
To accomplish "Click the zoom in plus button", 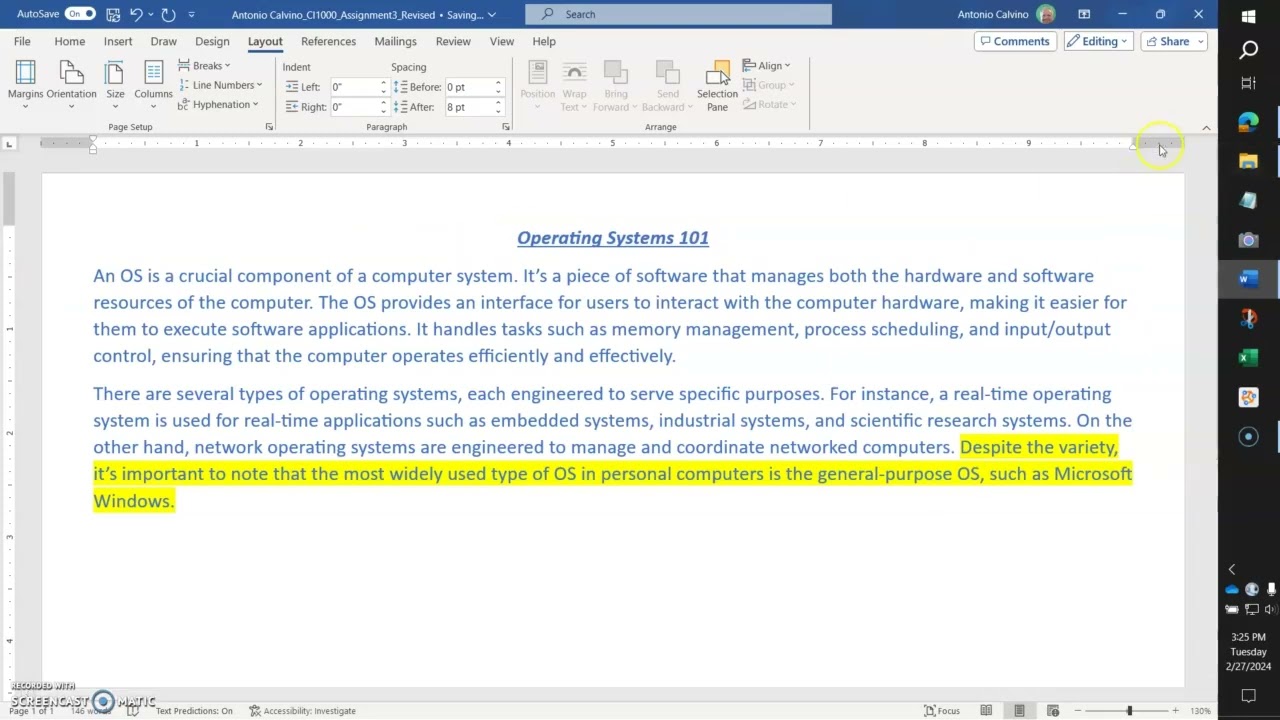I will (x=1173, y=711).
